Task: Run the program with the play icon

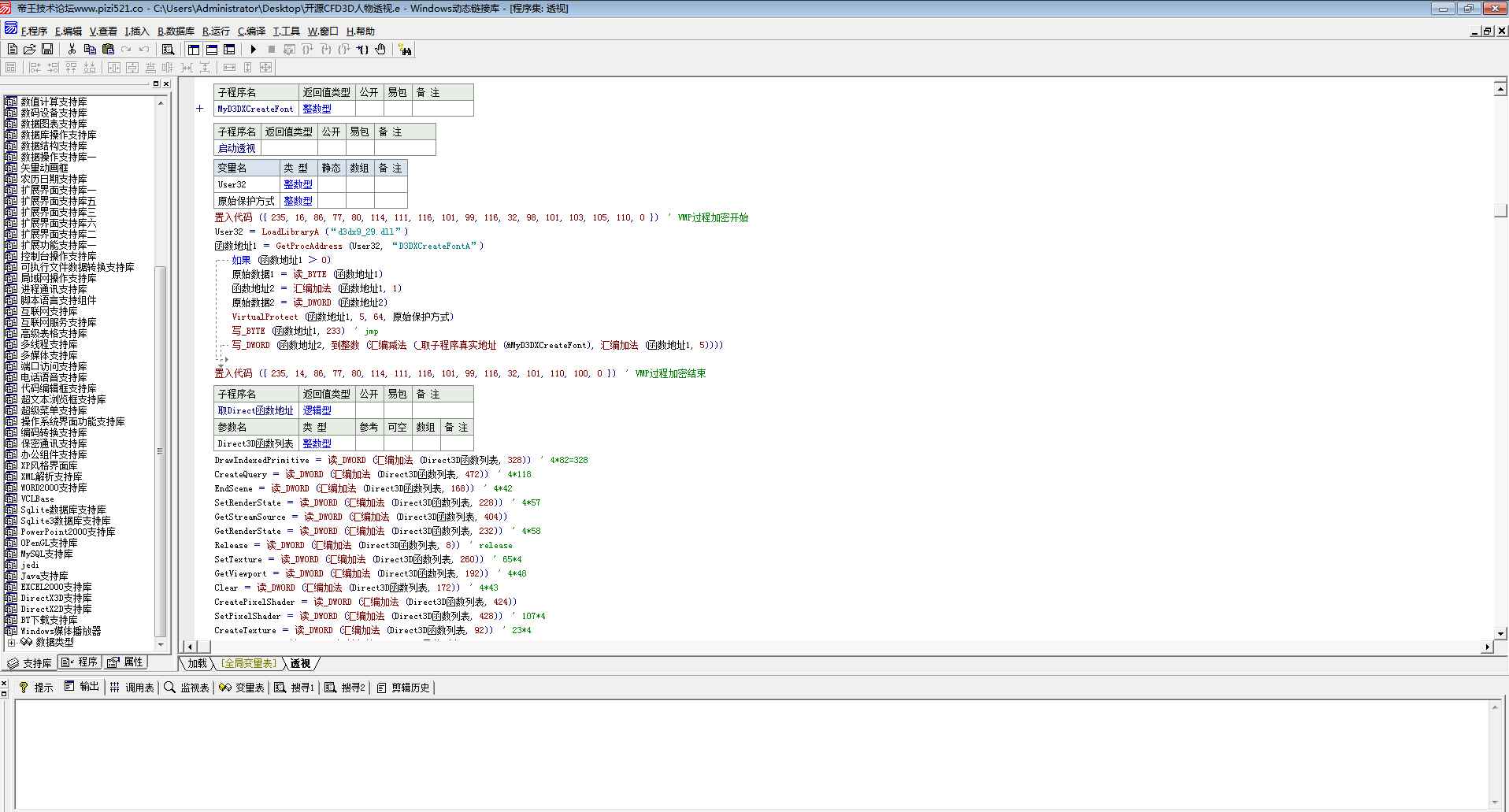Action: (253, 50)
